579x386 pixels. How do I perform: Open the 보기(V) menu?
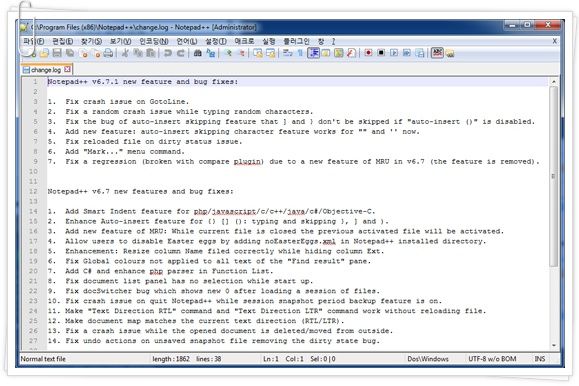pyautogui.click(x=120, y=41)
